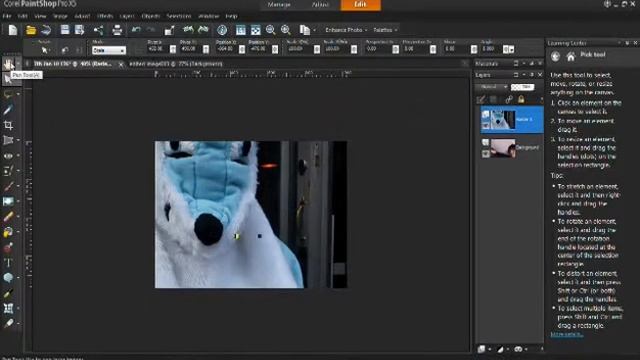This screenshot has width=640, height=360.
Task: Select the Freehand Selection lasso tool
Action: pos(8,94)
